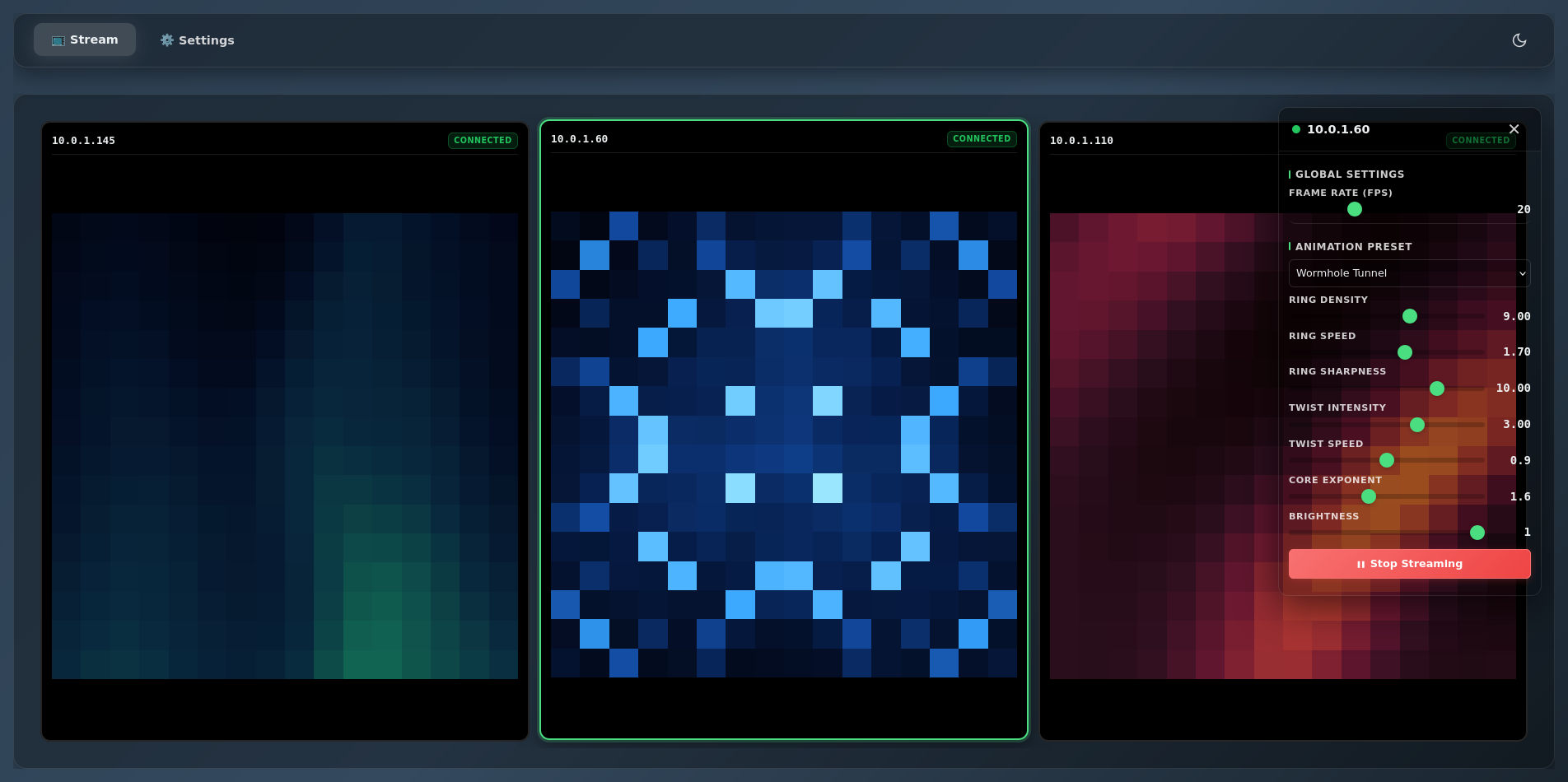This screenshot has height=782, width=1568.
Task: Click the Ring Density slider handle
Action: pyautogui.click(x=1409, y=316)
